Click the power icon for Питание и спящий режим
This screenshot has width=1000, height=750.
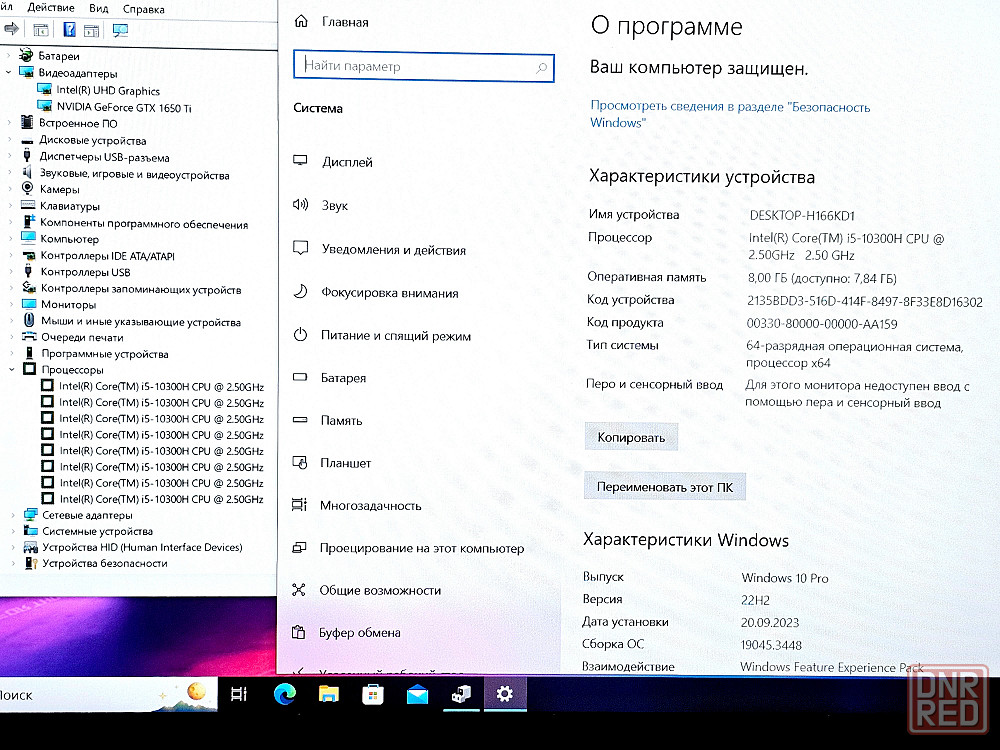[x=300, y=334]
